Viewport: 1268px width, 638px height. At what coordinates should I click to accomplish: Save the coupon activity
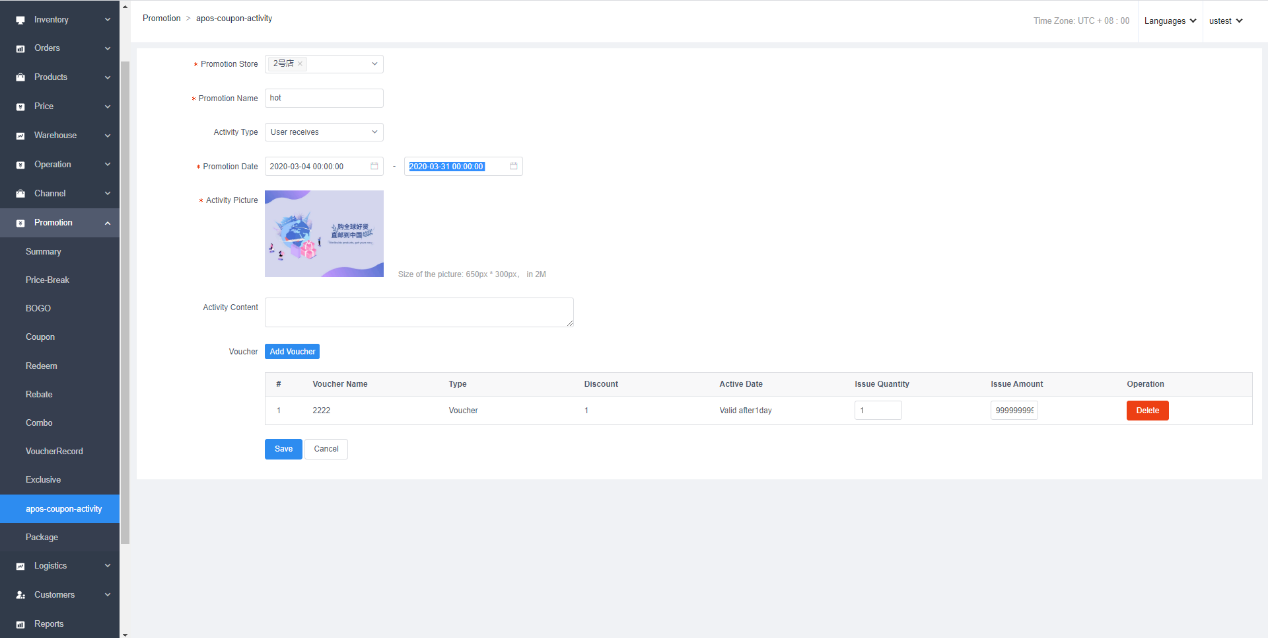pos(283,449)
